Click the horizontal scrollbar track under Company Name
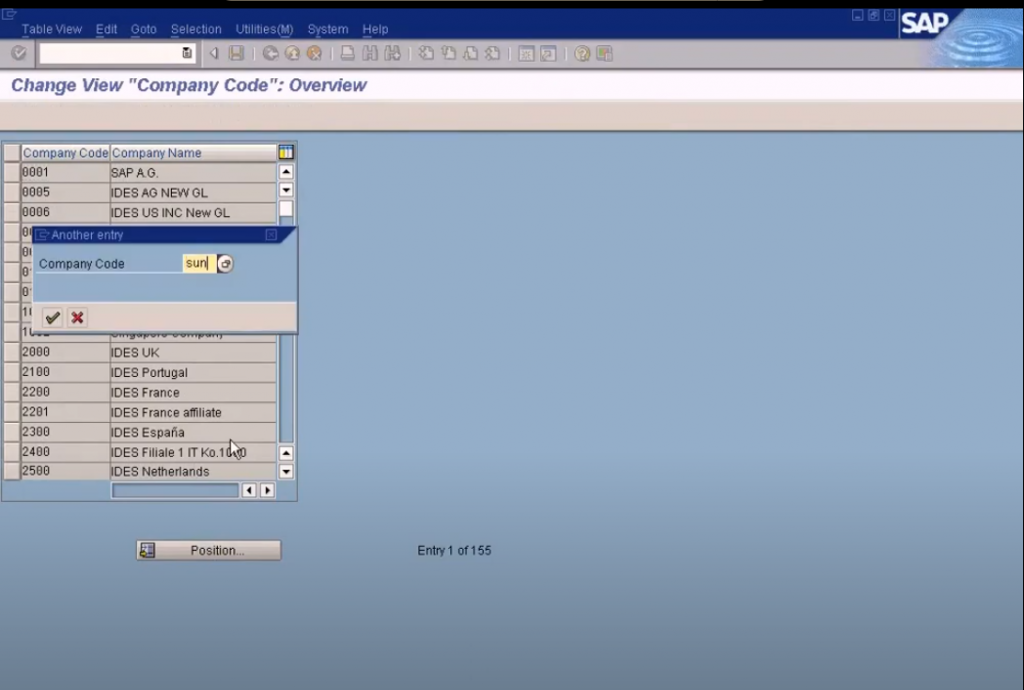The height and width of the screenshot is (690, 1024). (x=175, y=490)
